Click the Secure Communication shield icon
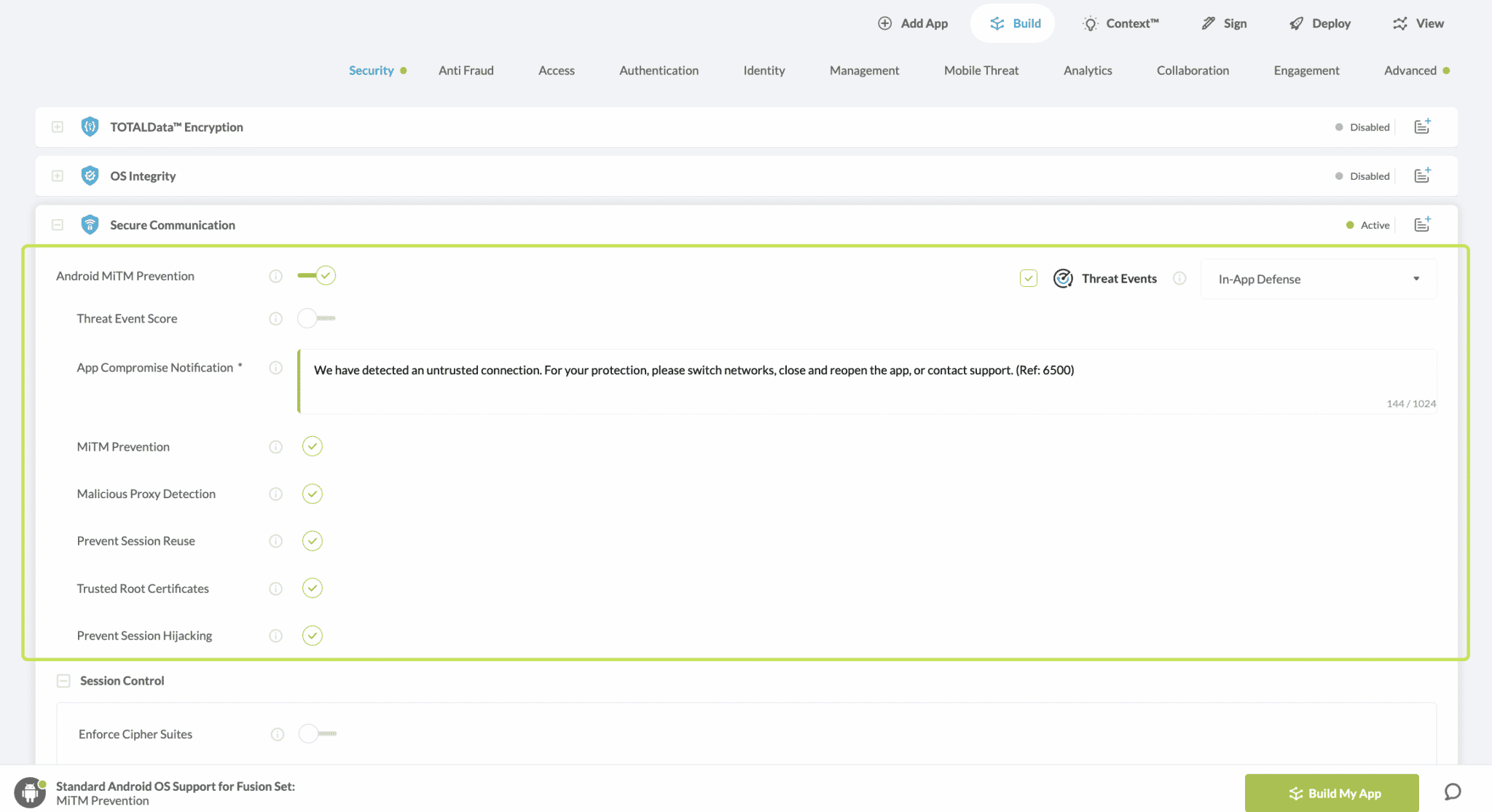1492x812 pixels. click(90, 225)
